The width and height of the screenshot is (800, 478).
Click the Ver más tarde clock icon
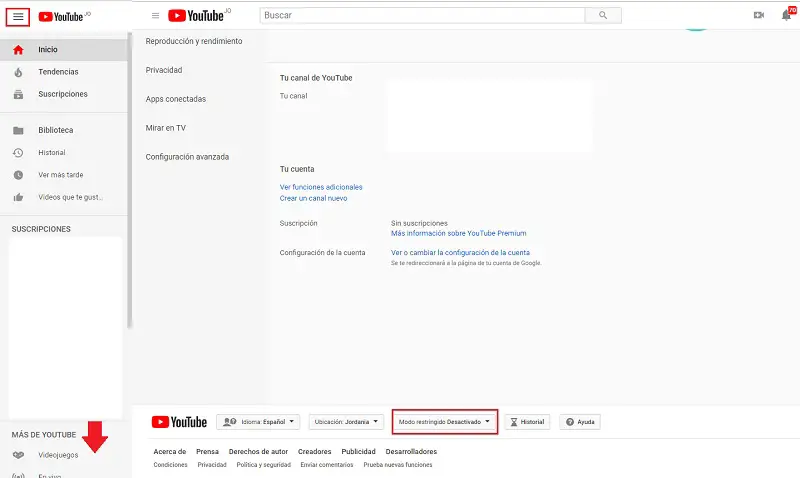pos(18,175)
